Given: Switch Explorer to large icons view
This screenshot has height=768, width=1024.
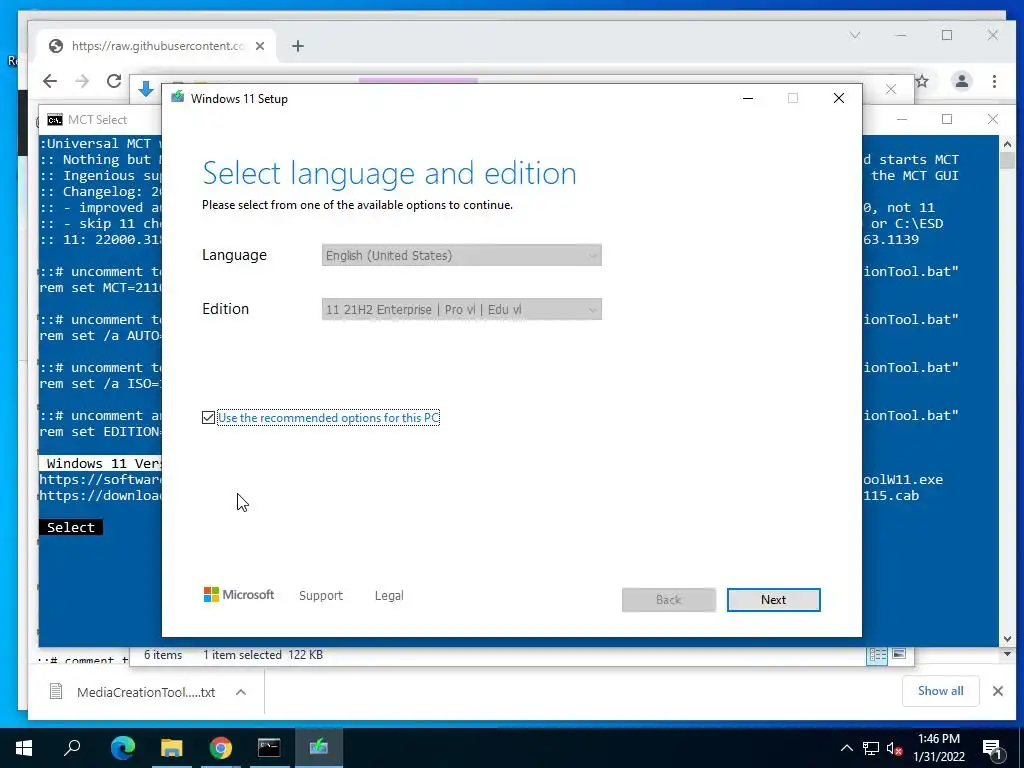Looking at the screenshot, I should click(899, 654).
